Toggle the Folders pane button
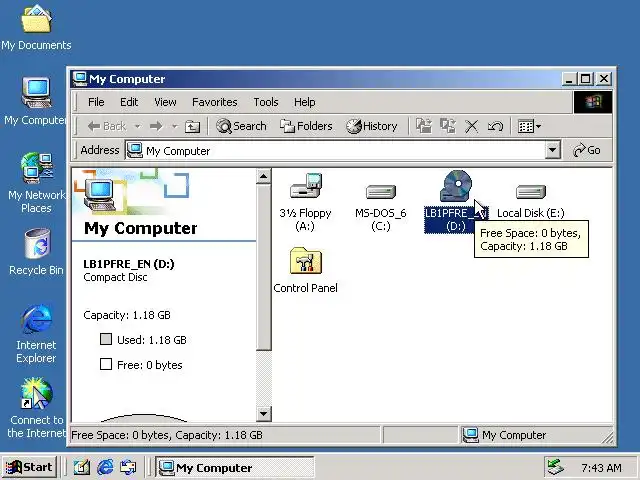 306,126
